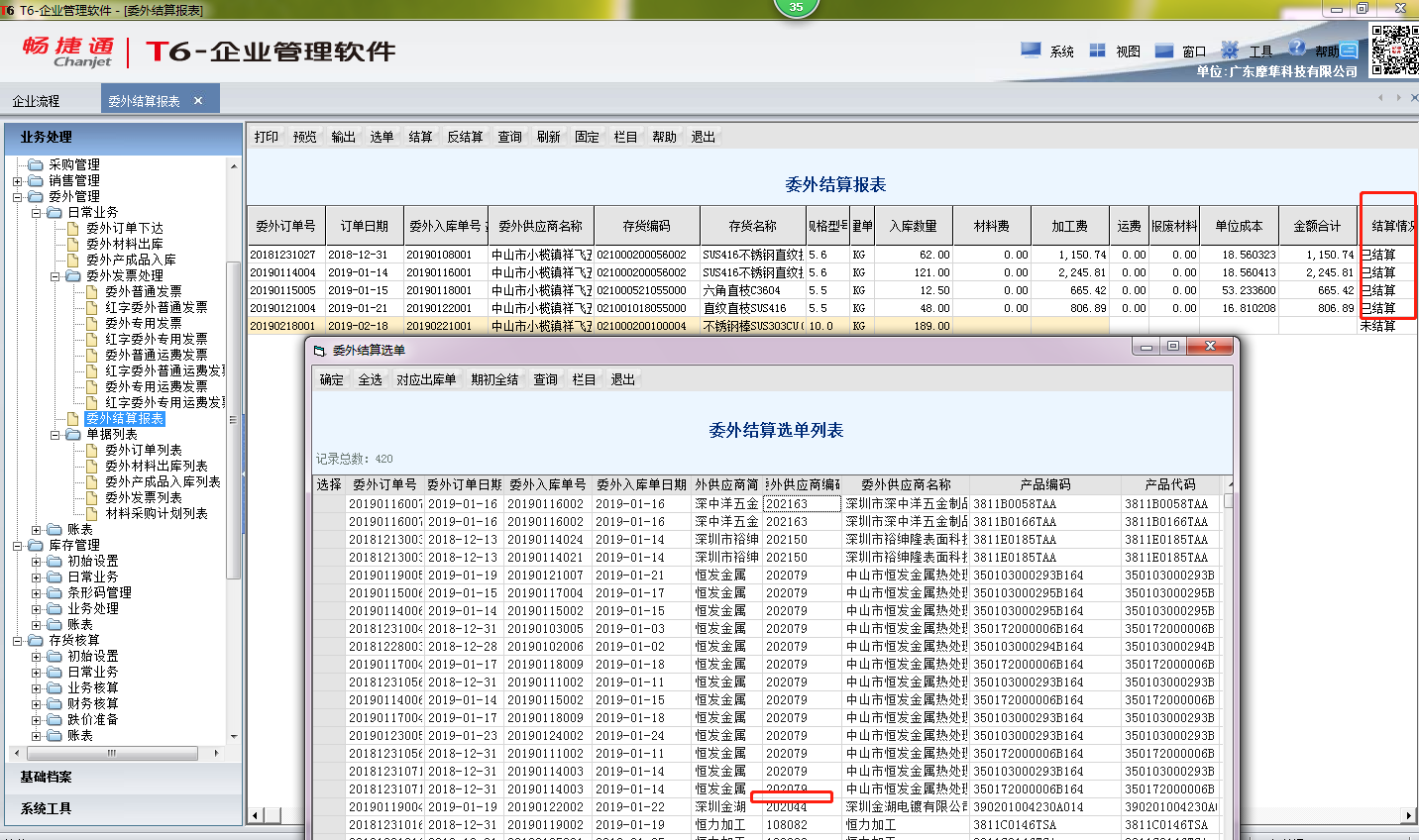Collapse the 单据列表 tree node
1419x840 pixels.
tap(55, 435)
